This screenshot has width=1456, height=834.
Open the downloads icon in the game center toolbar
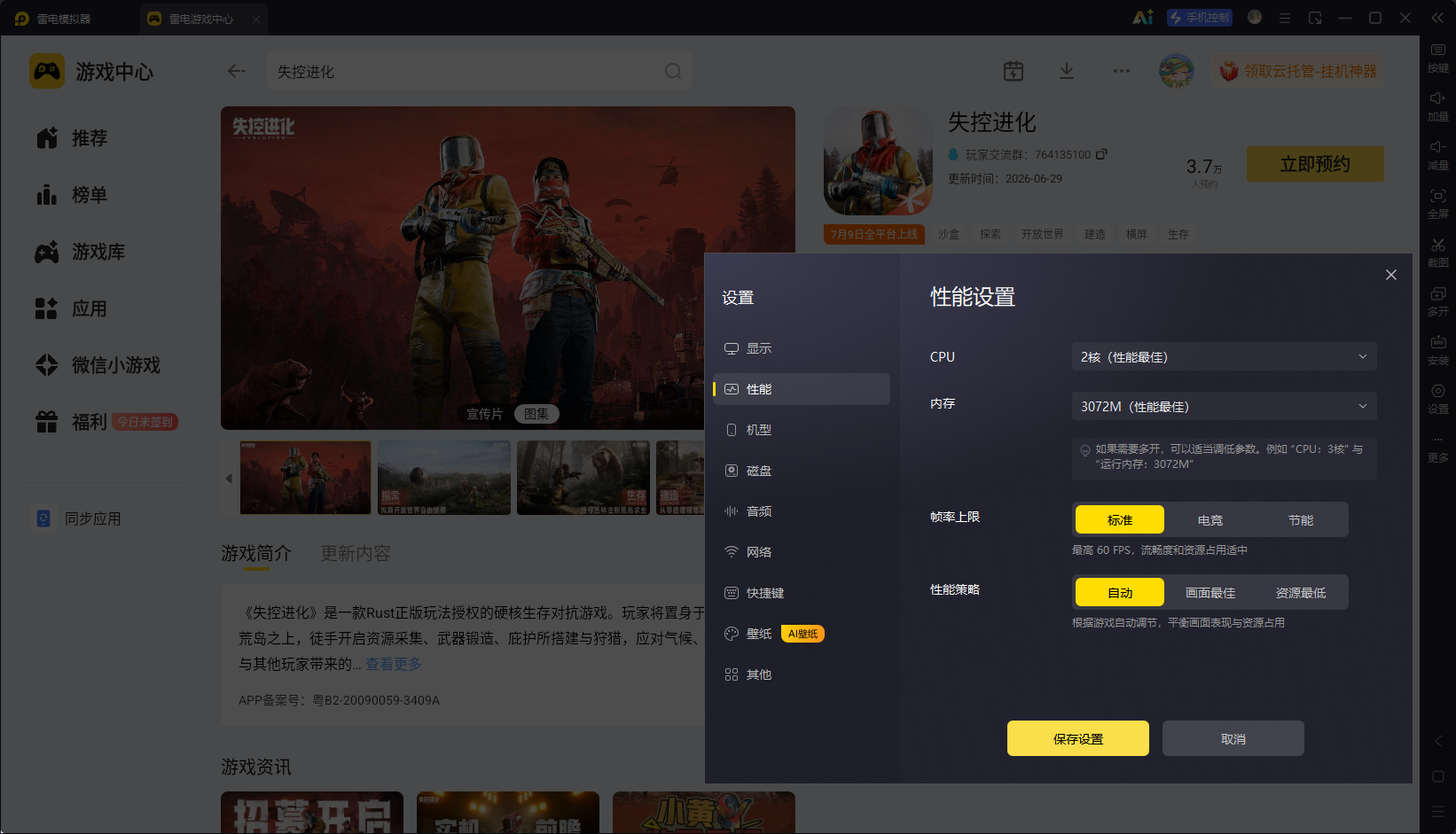tap(1067, 71)
